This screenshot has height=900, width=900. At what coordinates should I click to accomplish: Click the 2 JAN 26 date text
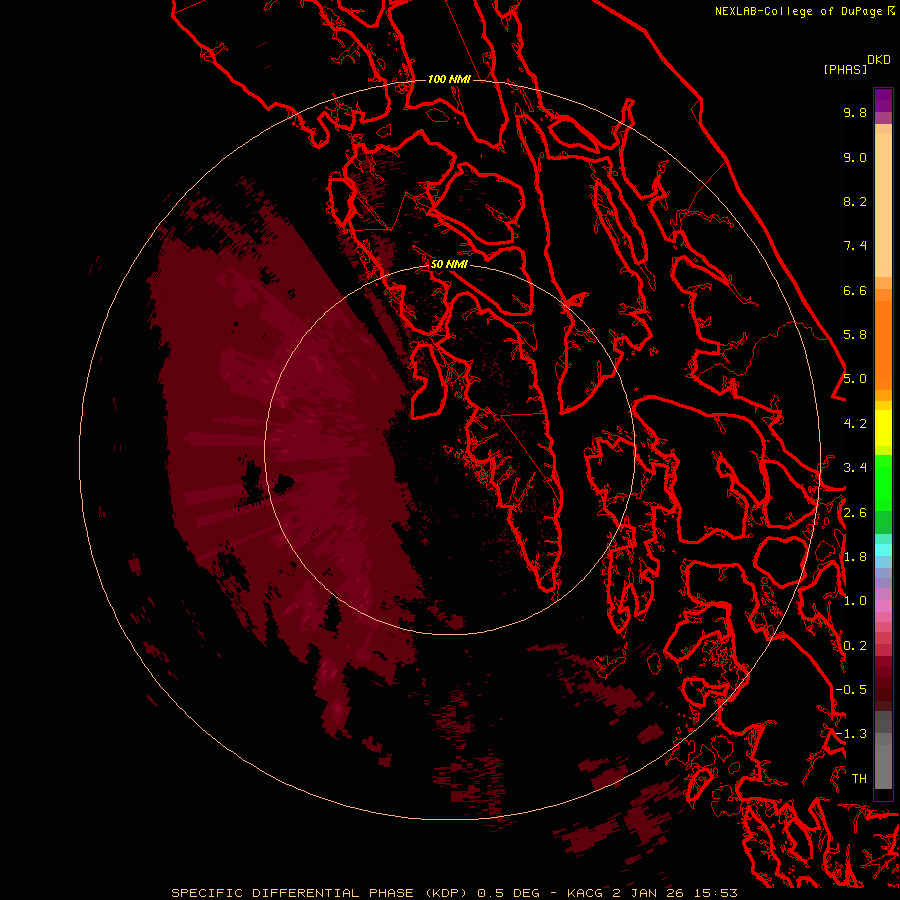tap(649, 893)
